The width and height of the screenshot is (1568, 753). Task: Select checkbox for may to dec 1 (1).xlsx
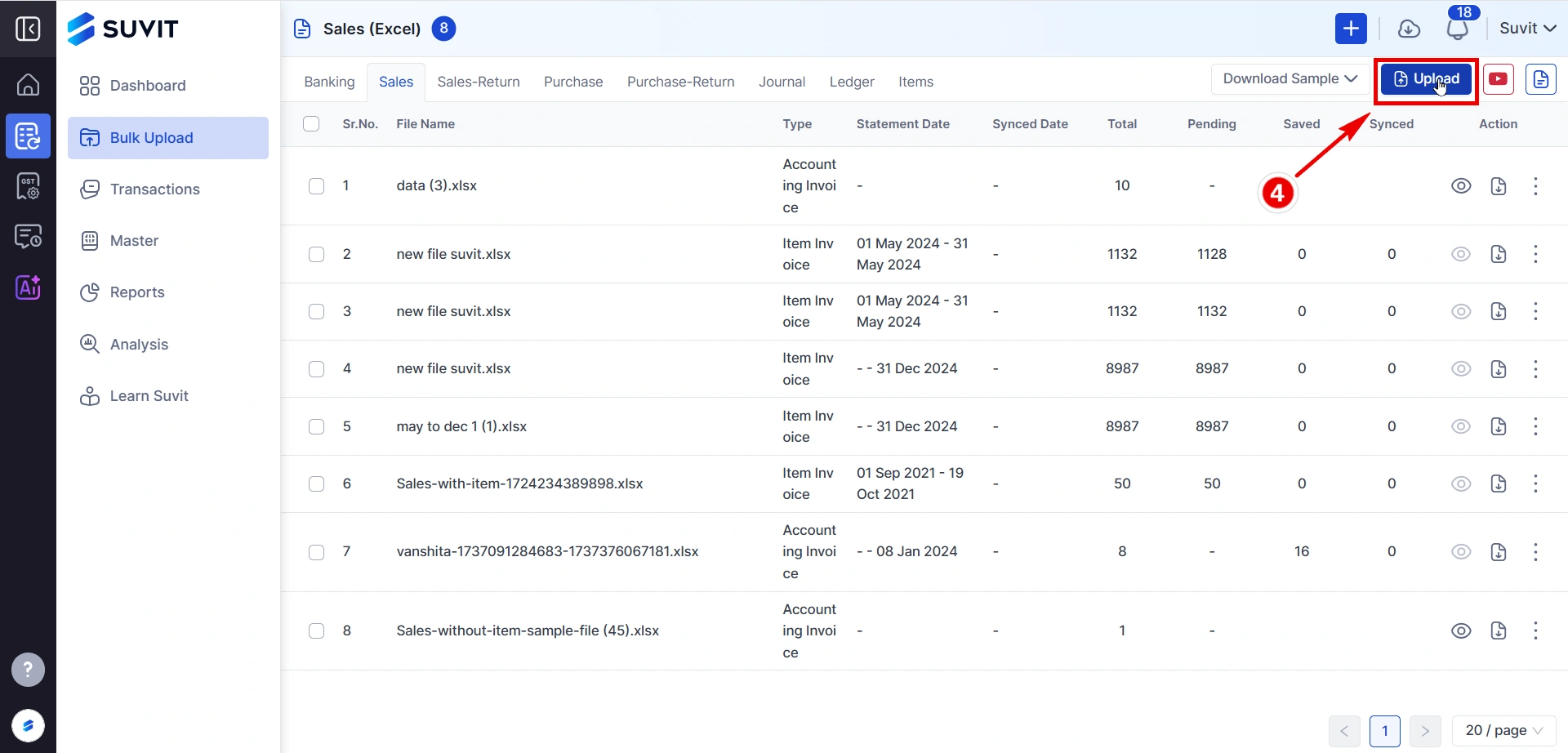tap(317, 426)
